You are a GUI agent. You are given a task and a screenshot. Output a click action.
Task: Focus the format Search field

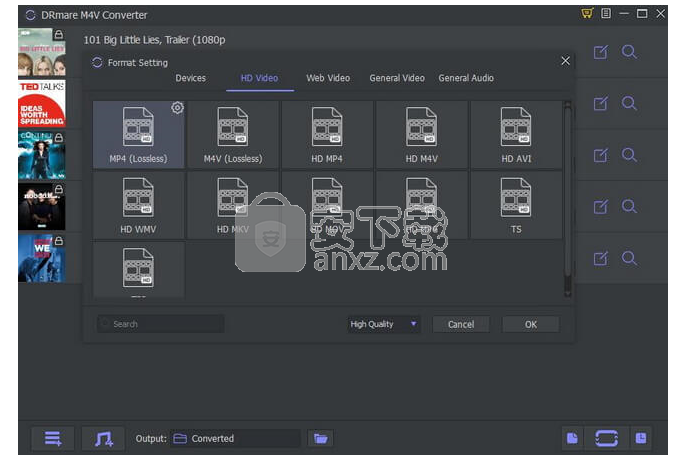tap(160, 324)
